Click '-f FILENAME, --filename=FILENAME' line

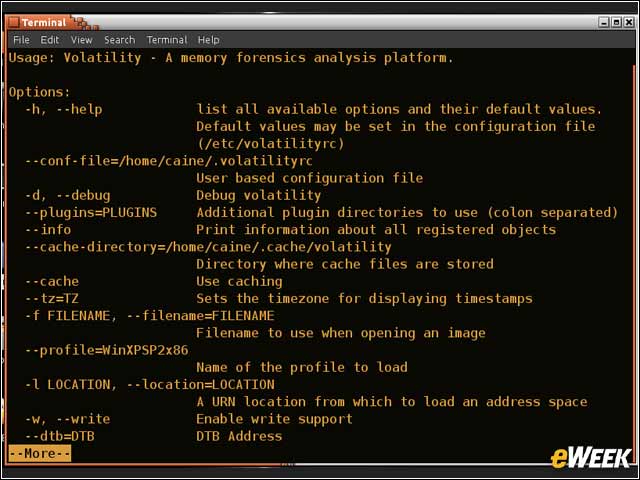click(x=149, y=316)
